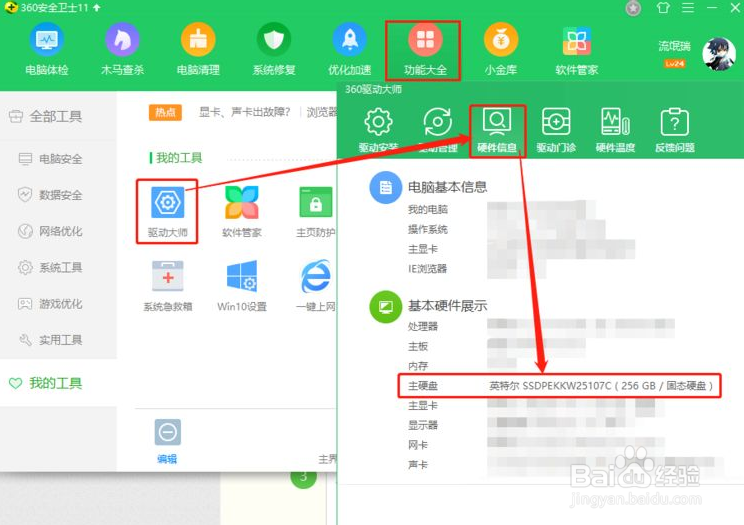Screen dimensions: 744x525
Task: Click the 网卡 row label
Action: click(418, 445)
